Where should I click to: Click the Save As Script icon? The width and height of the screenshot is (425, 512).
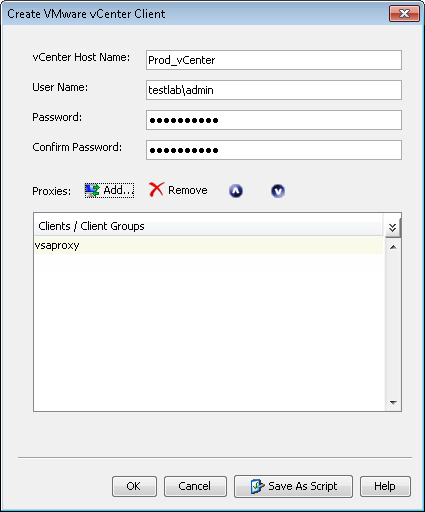(x=257, y=486)
